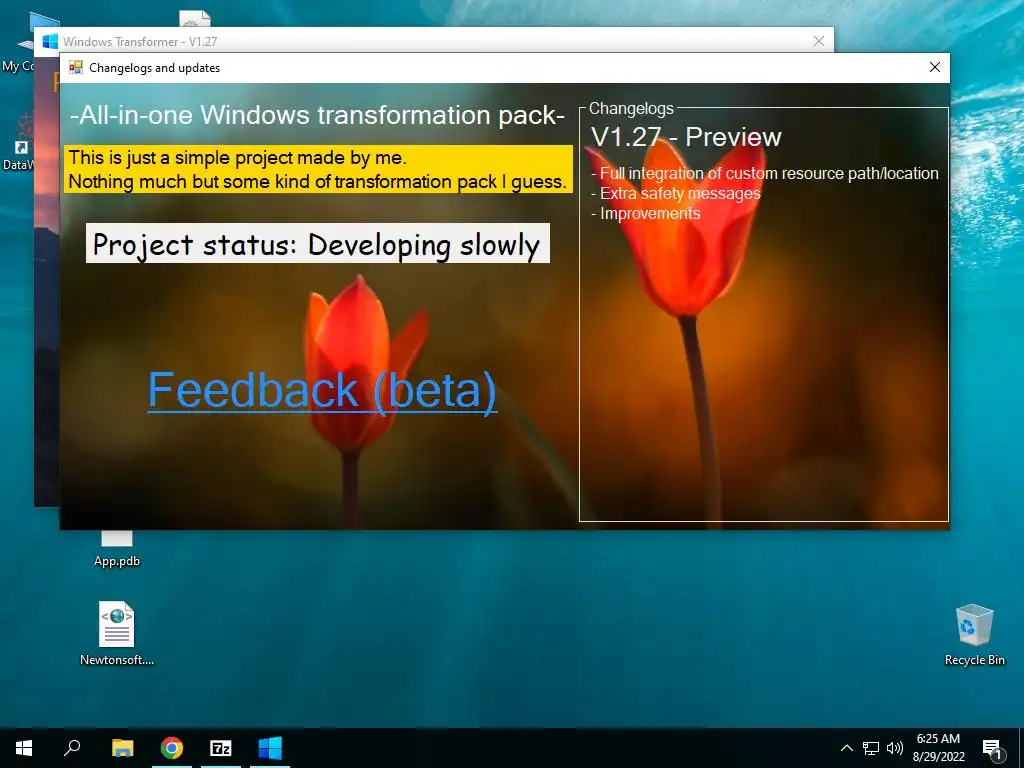Screen dimensions: 1024x768
Task: Select the Recycle Bin desktop icon
Action: (x=974, y=635)
